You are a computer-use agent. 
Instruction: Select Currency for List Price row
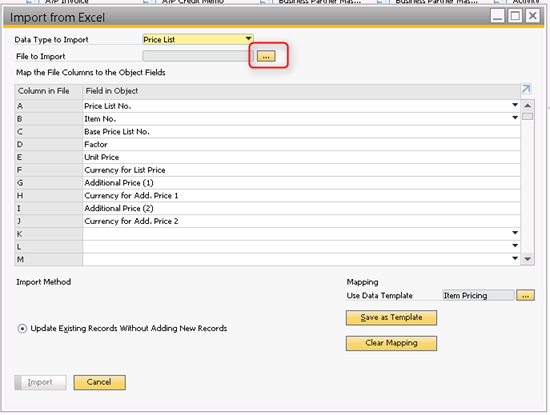(x=301, y=170)
